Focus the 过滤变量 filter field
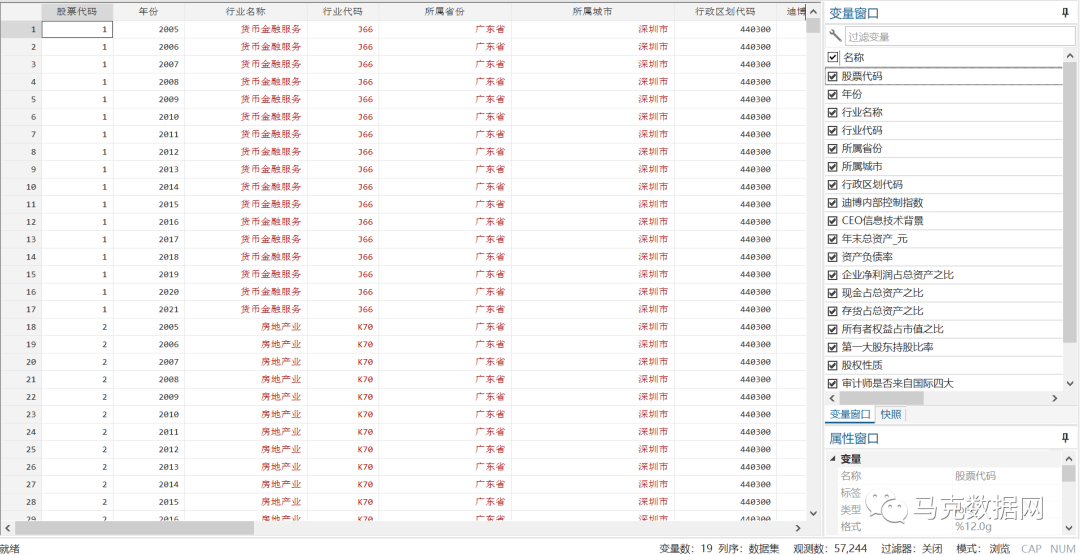Image resolution: width=1080 pixels, height=555 pixels. (959, 36)
